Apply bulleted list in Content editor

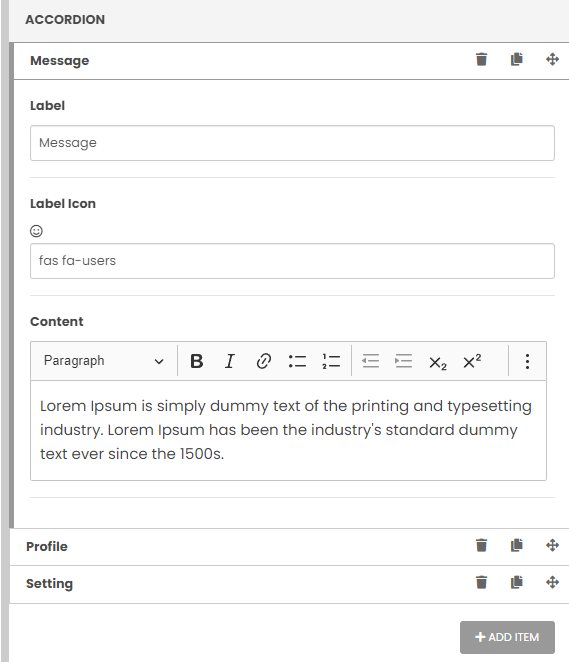click(297, 361)
